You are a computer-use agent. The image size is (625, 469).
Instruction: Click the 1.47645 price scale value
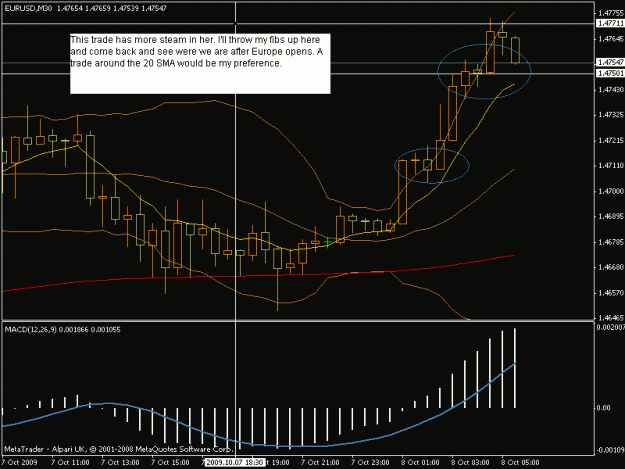[611, 39]
